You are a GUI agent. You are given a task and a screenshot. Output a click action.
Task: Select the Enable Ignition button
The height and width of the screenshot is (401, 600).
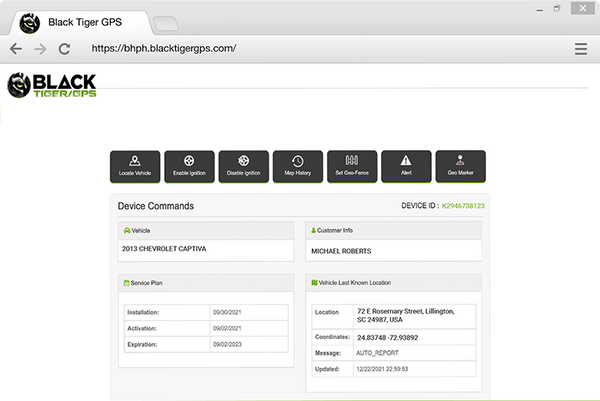click(189, 166)
